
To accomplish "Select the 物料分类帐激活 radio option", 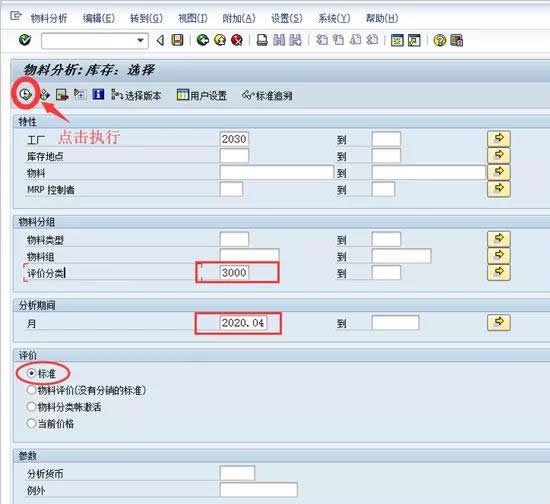I will pyautogui.click(x=32, y=407).
